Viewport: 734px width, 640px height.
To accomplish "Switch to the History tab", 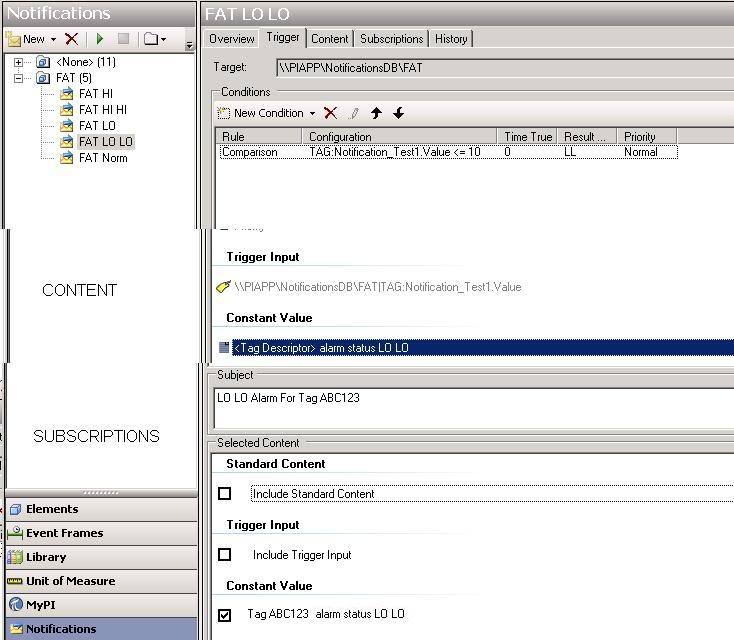I will [451, 39].
